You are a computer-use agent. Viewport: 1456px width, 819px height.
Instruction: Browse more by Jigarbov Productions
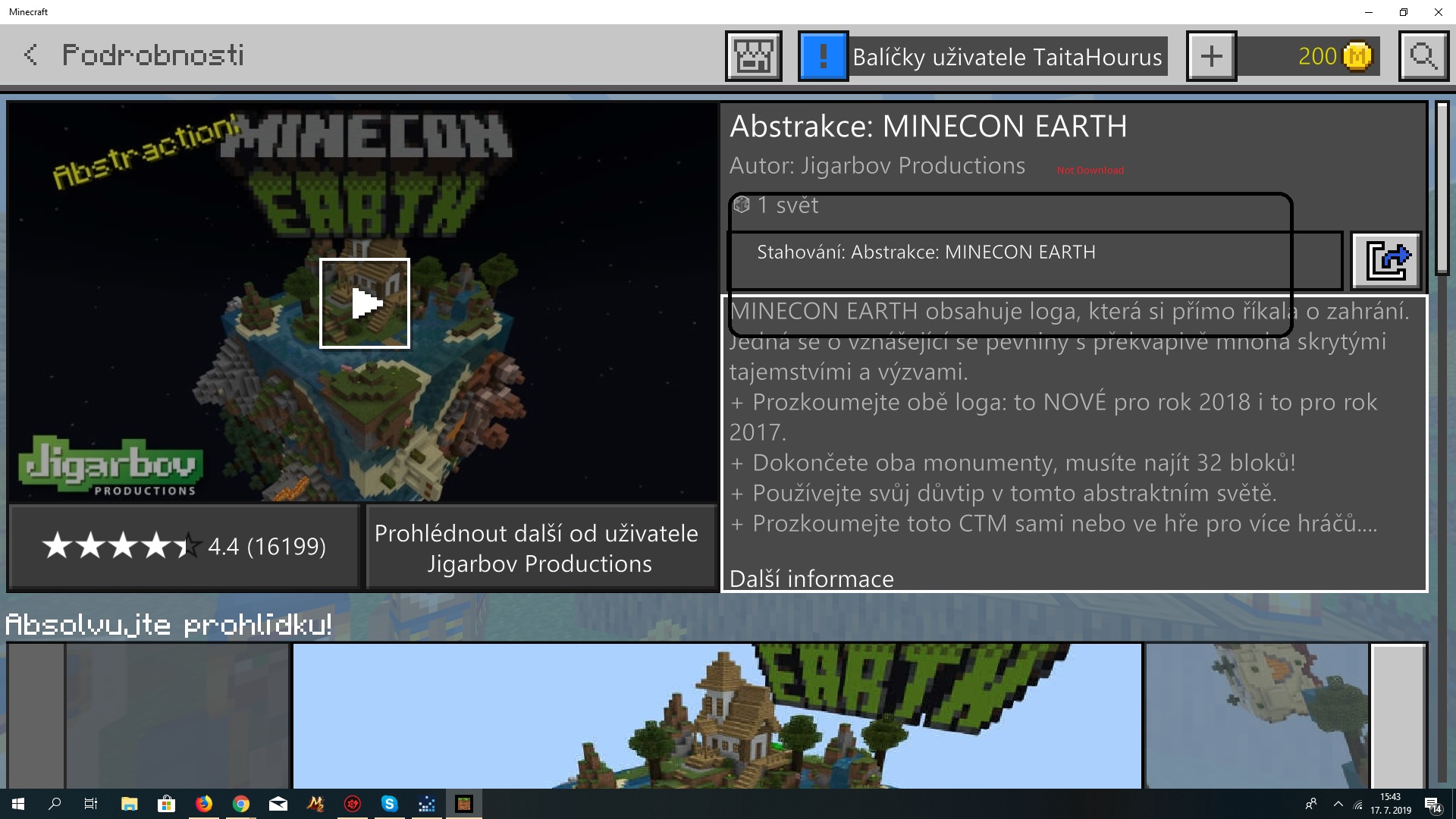pos(540,548)
